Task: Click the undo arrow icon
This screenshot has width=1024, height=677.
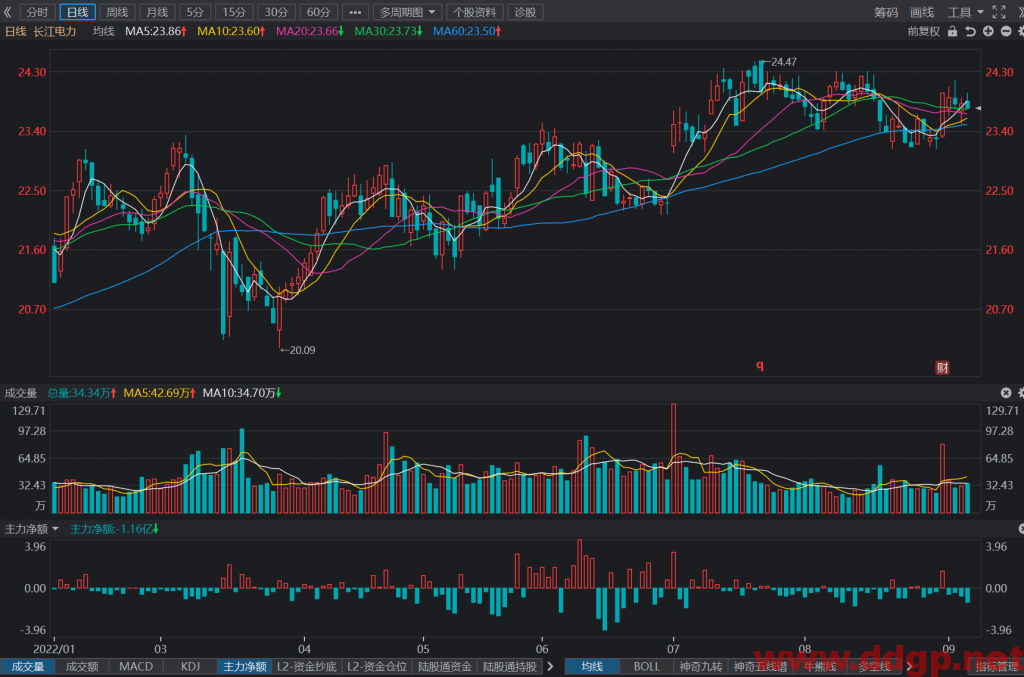Action: coord(970,31)
